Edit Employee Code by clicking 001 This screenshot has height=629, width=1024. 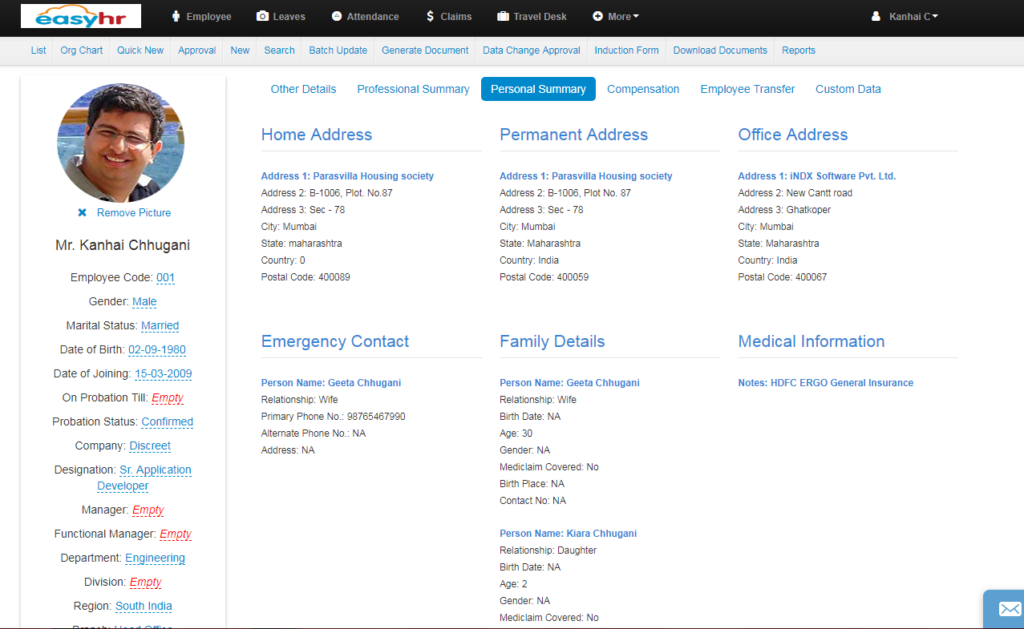point(165,278)
